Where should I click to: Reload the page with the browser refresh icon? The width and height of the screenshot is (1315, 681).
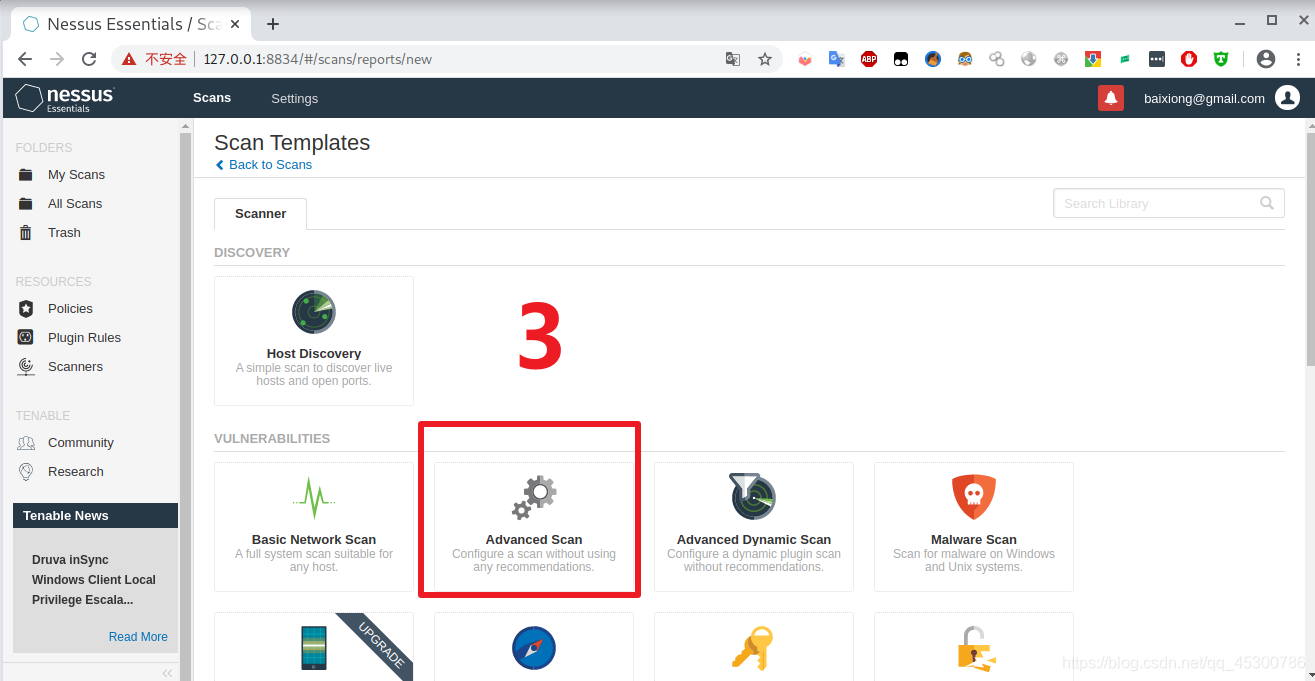89,59
